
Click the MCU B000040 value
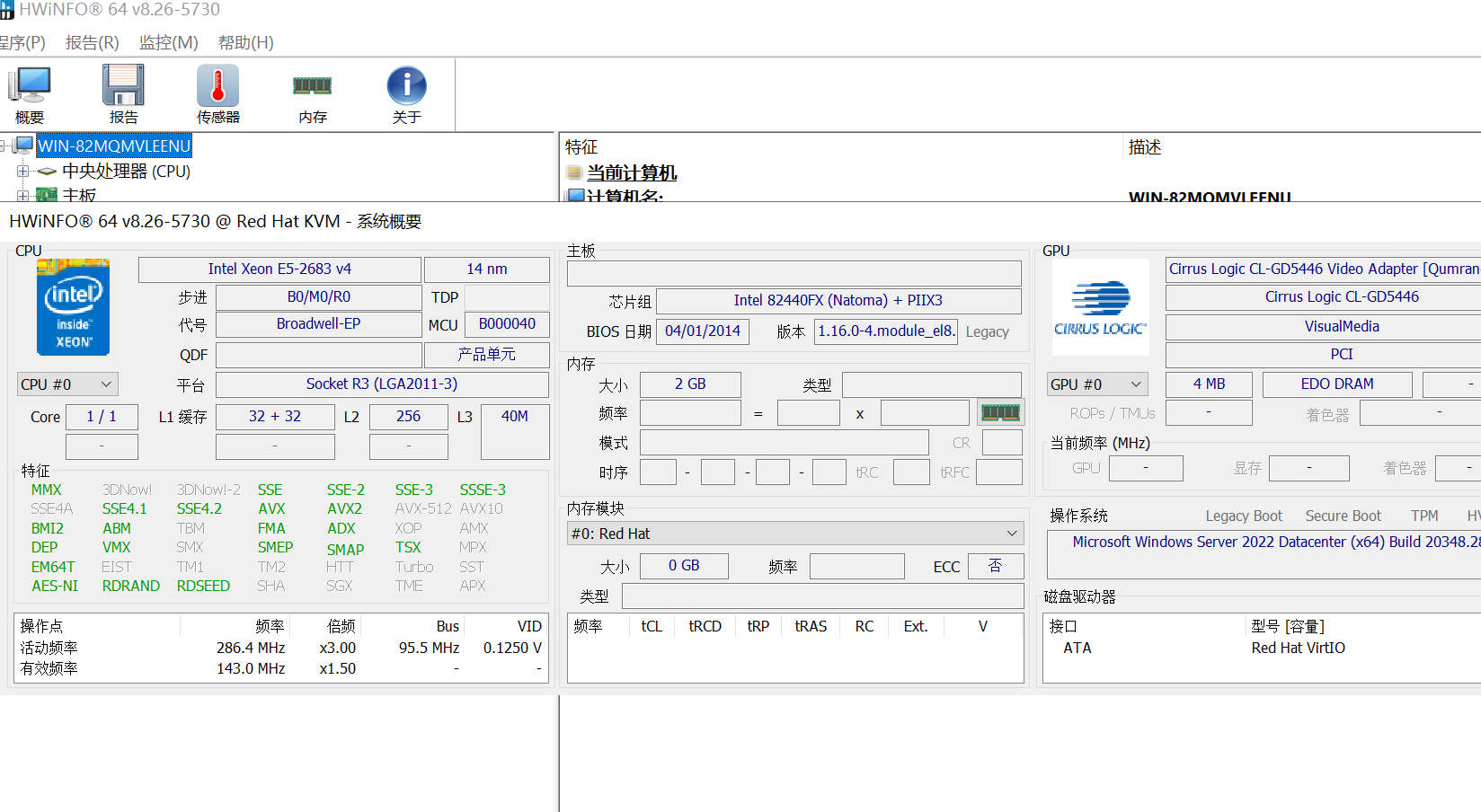point(507,324)
